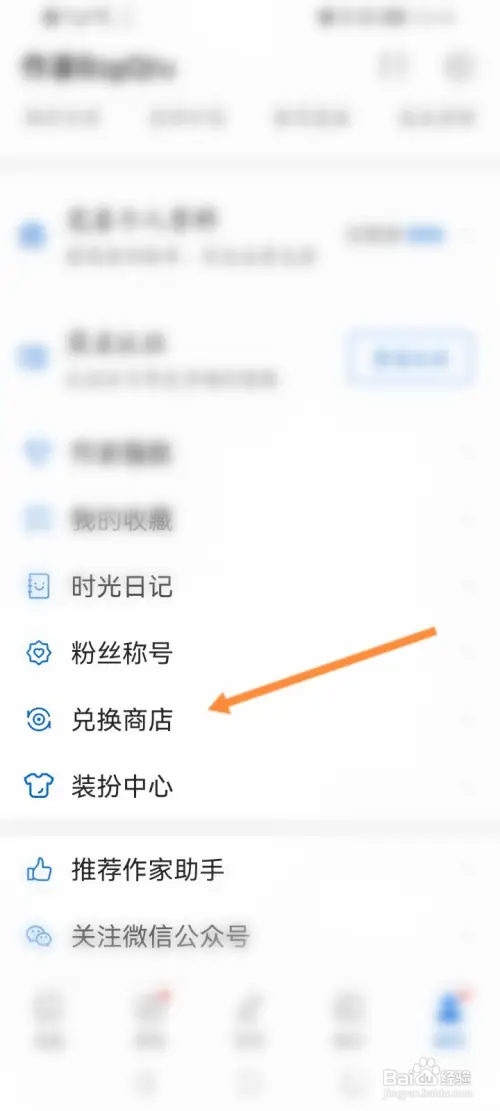Expand the chevron on 时光日记 row

tap(467, 587)
